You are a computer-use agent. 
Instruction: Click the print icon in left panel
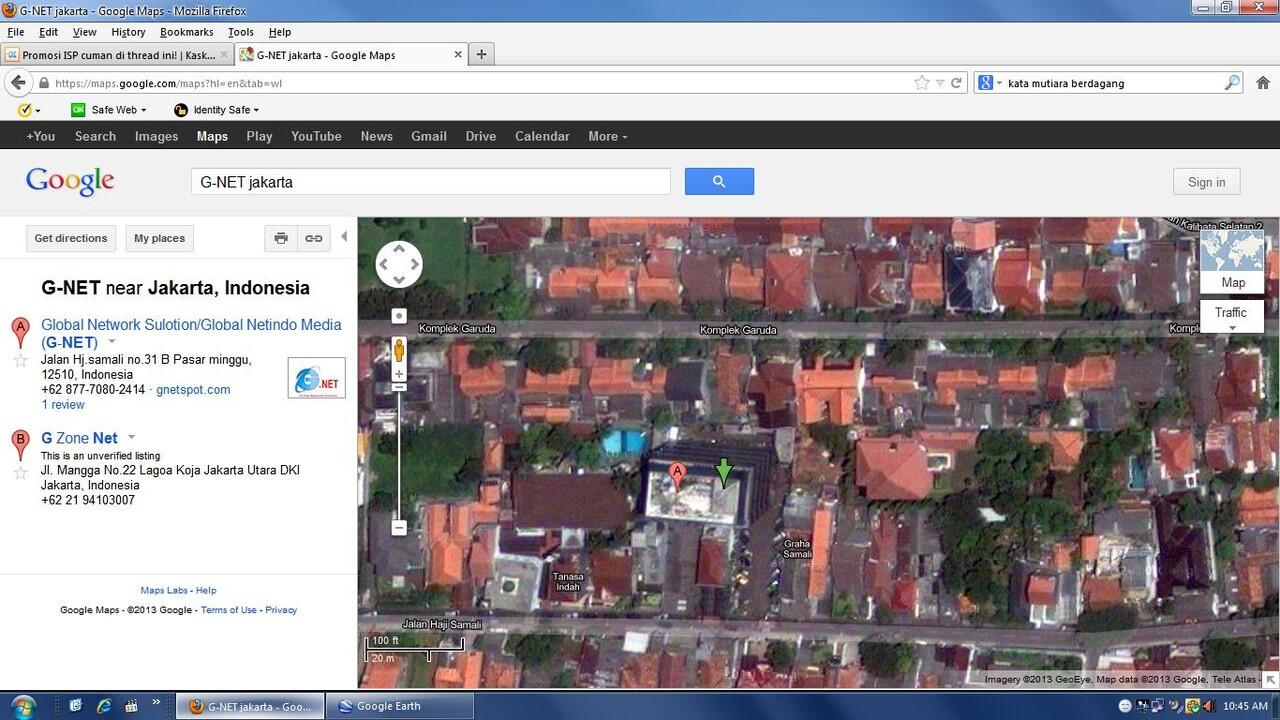(281, 238)
